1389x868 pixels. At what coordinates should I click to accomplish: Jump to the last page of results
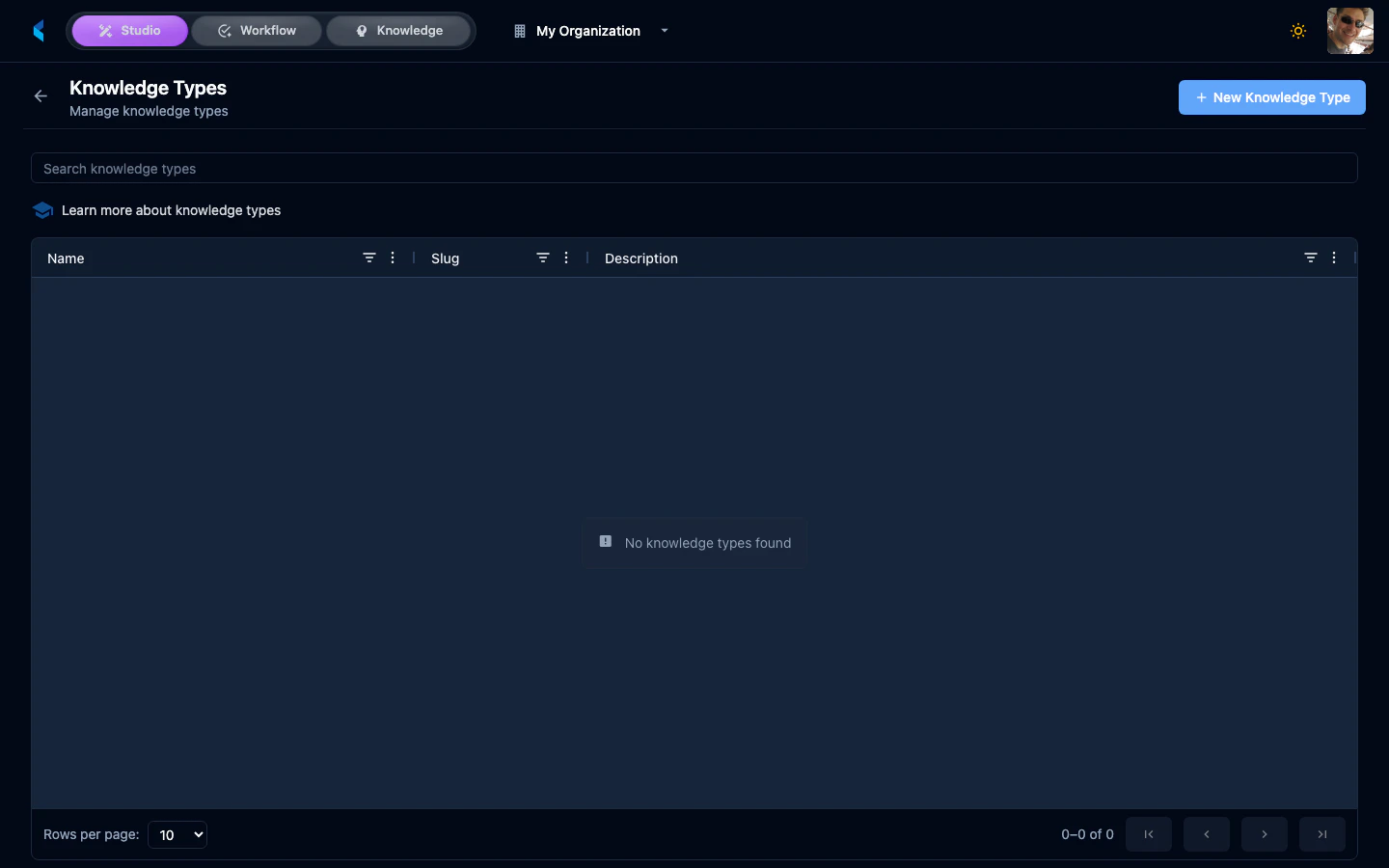coord(1321,834)
